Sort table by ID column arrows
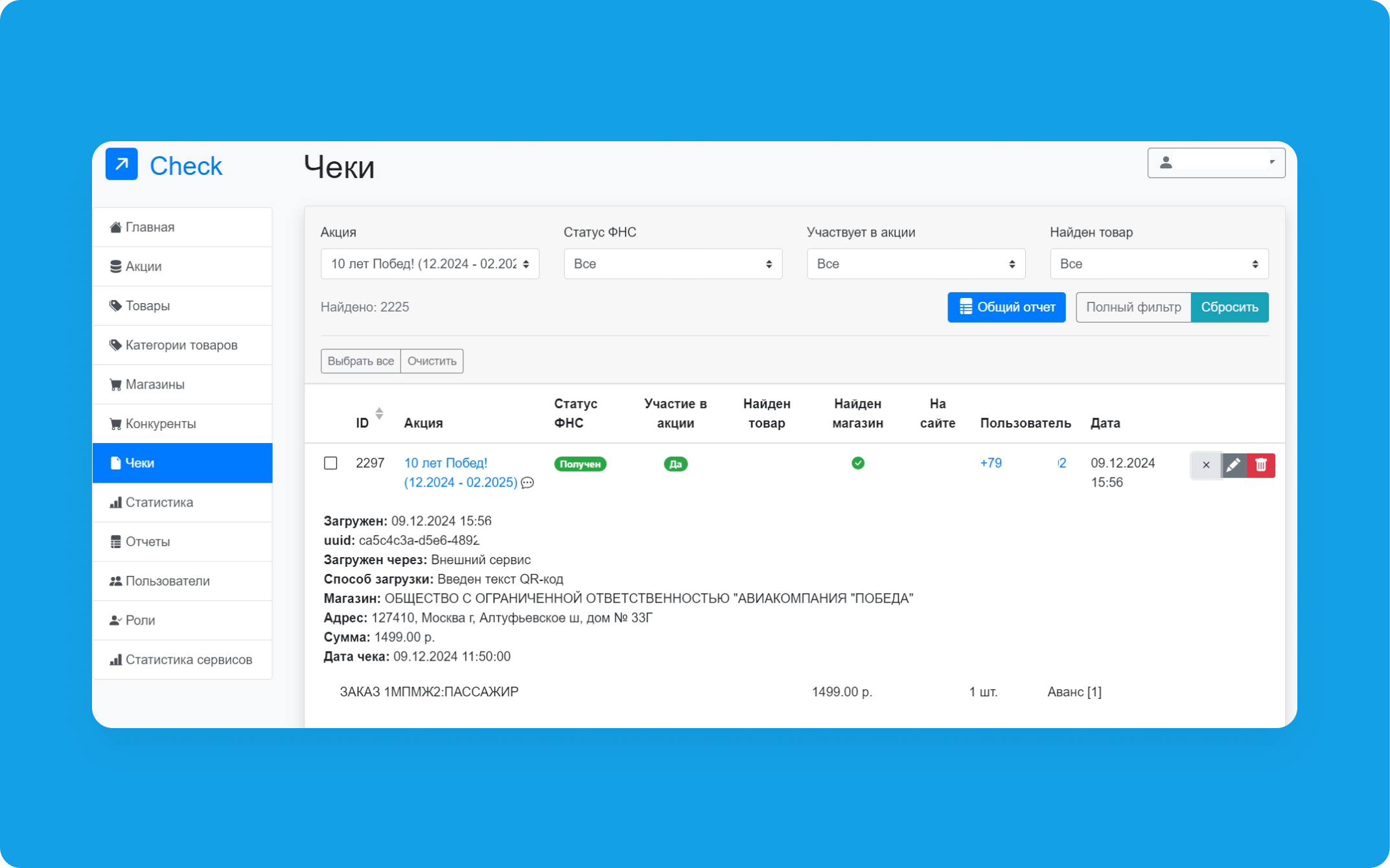The height and width of the screenshot is (868, 1390). pyautogui.click(x=379, y=413)
